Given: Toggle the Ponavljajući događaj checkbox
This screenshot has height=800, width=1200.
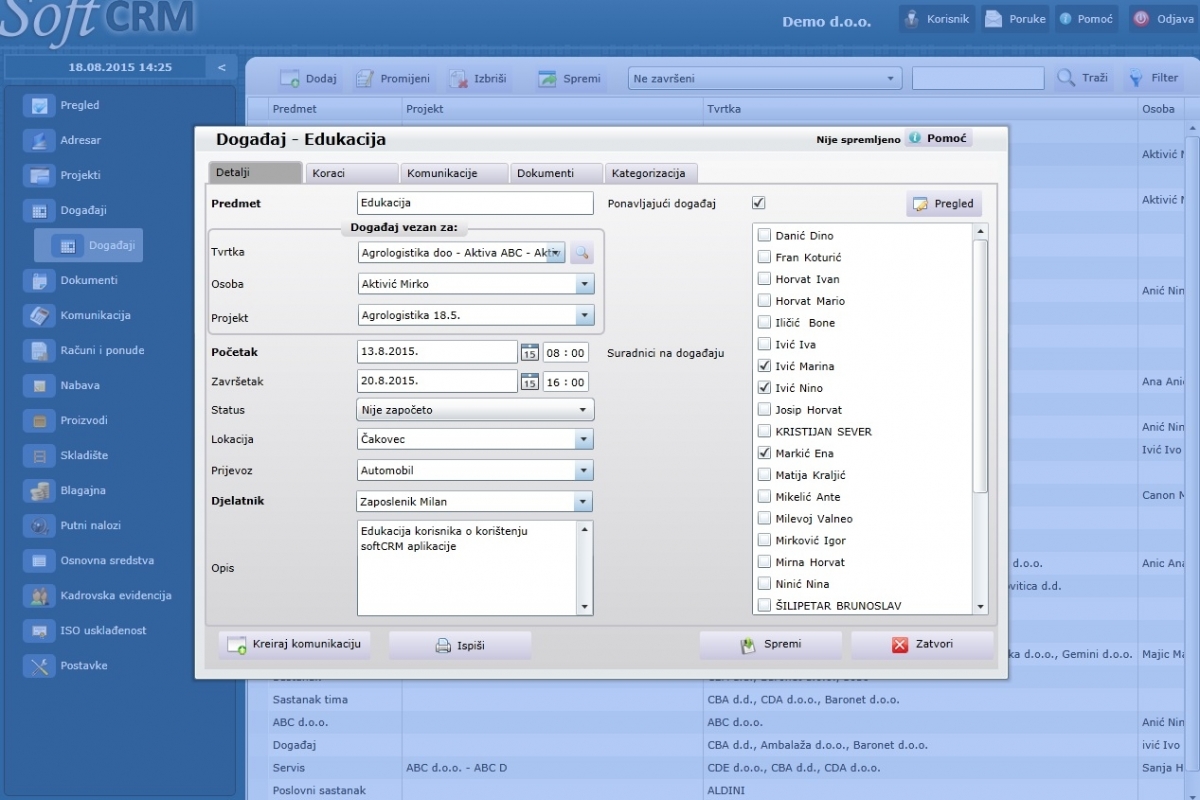Looking at the screenshot, I should click(x=759, y=203).
